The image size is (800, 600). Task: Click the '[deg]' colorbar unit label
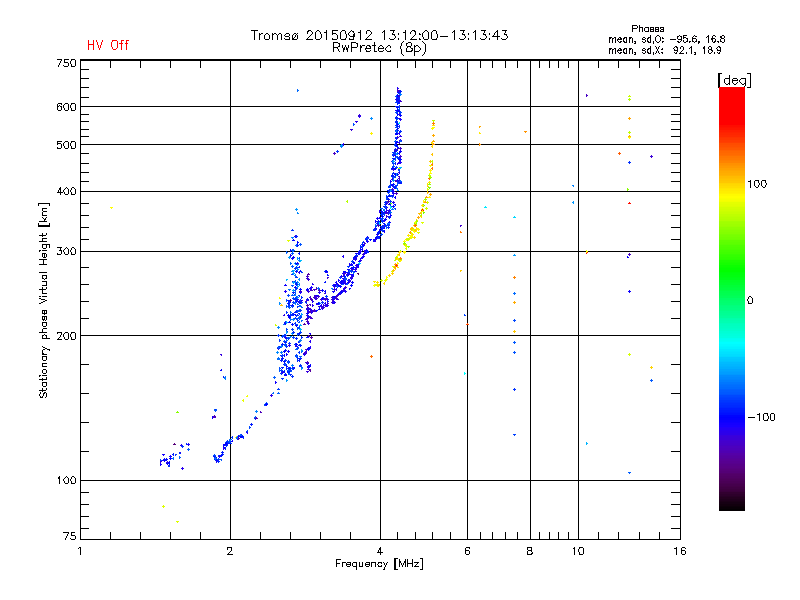click(734, 80)
